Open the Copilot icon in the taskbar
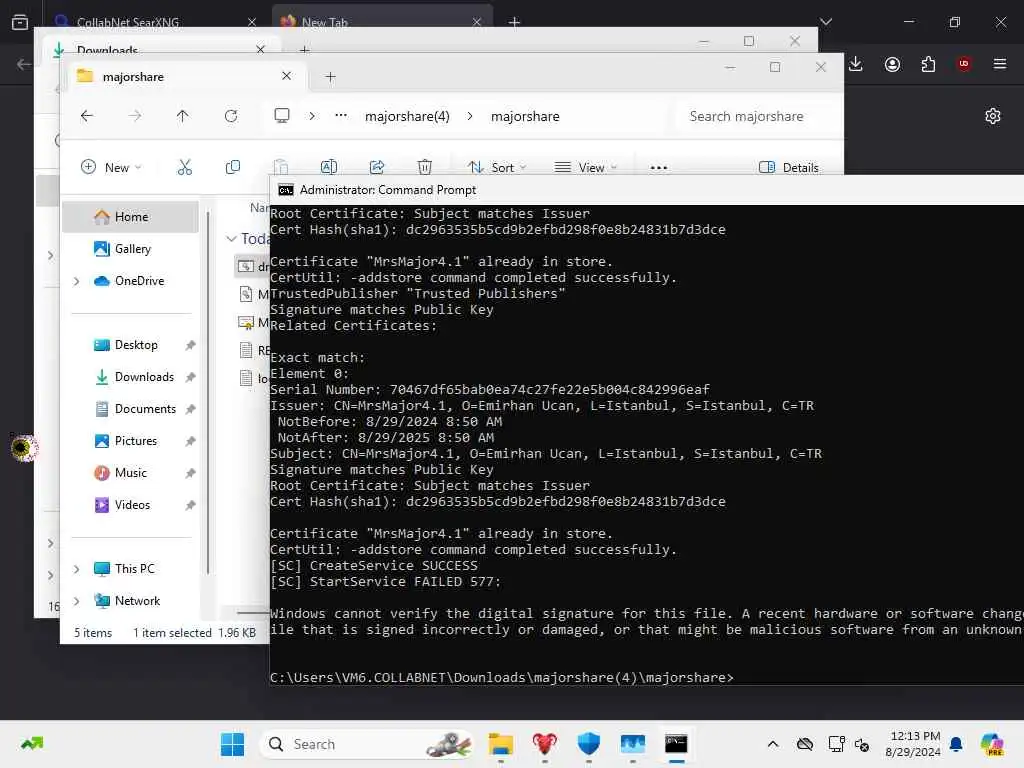Screen dimensions: 1024x768 [x=992, y=744]
